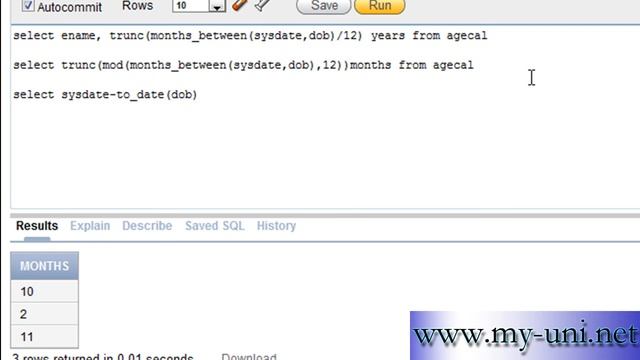
Task: Open the Saved SQL tab
Action: tap(215, 226)
